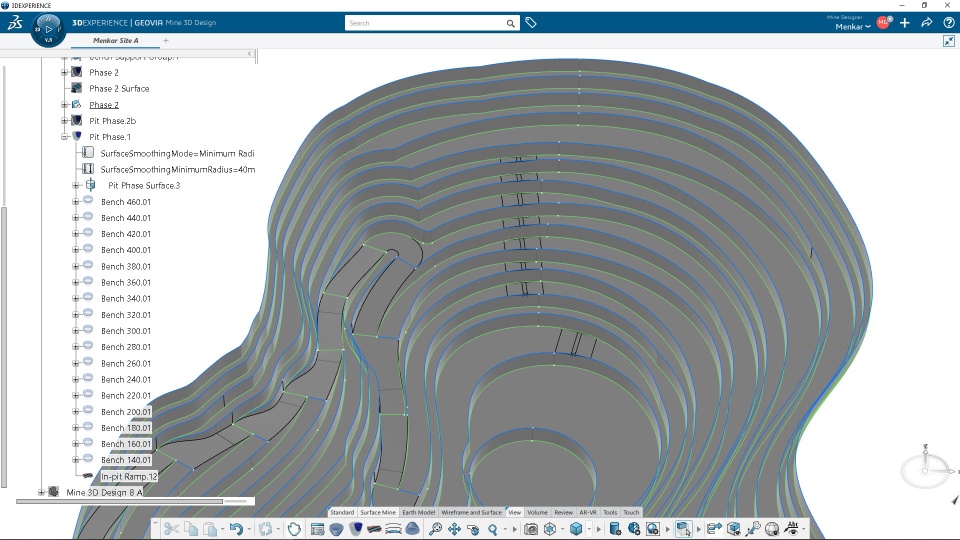Viewport: 960px width, 540px height.
Task: Open the properties list icon in toolbar
Action: click(317, 529)
